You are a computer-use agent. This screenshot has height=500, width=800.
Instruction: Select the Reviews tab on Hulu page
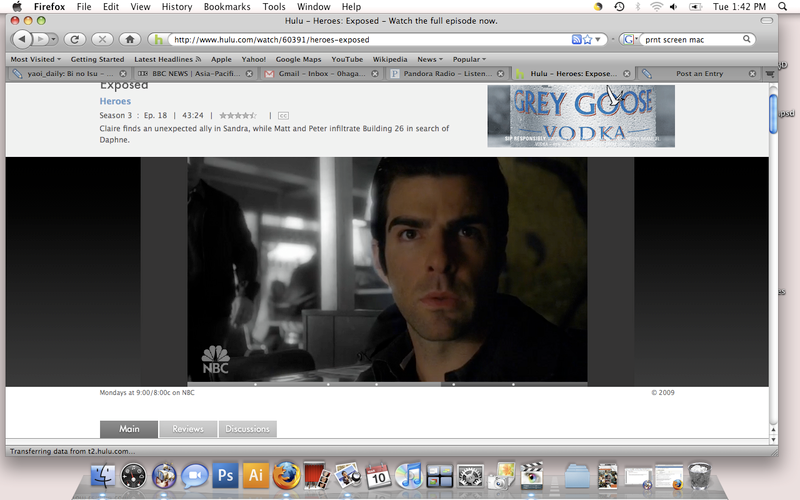(x=188, y=429)
